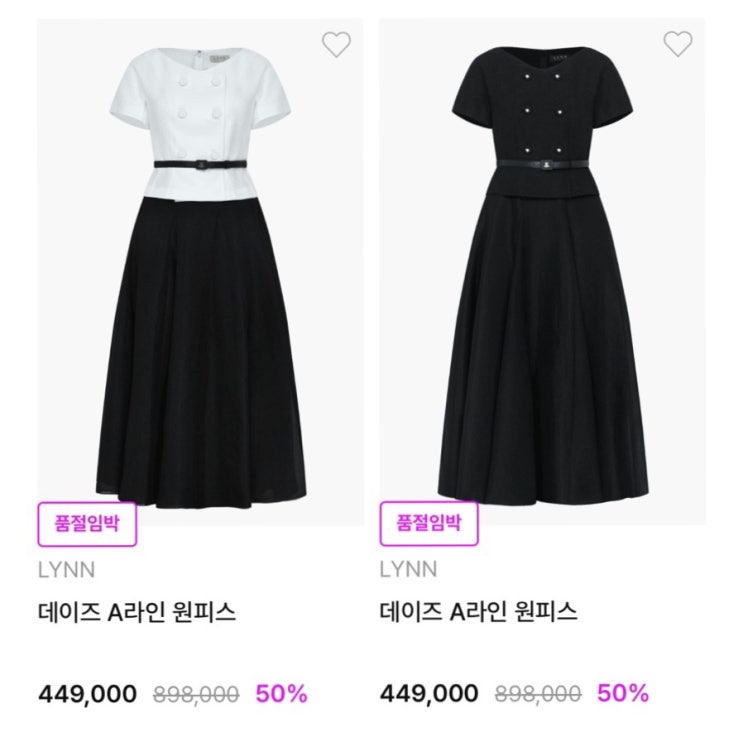Click right 50% discount label

point(623,694)
